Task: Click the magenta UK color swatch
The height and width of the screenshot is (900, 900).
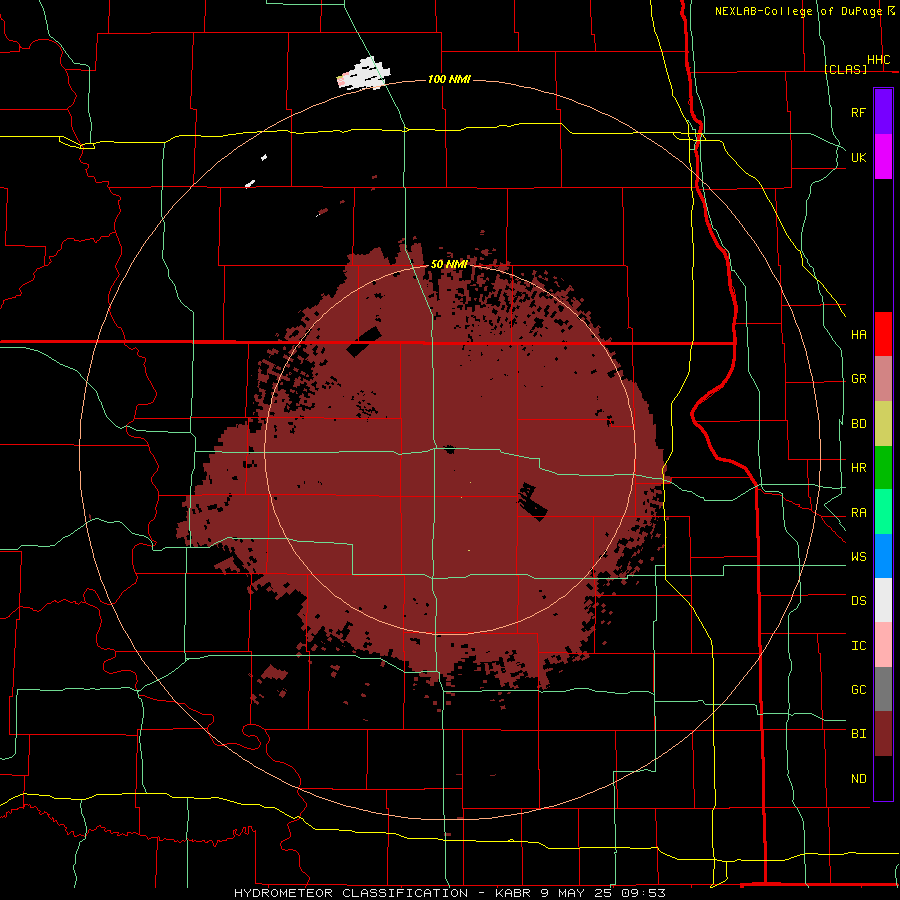Action: (x=883, y=157)
